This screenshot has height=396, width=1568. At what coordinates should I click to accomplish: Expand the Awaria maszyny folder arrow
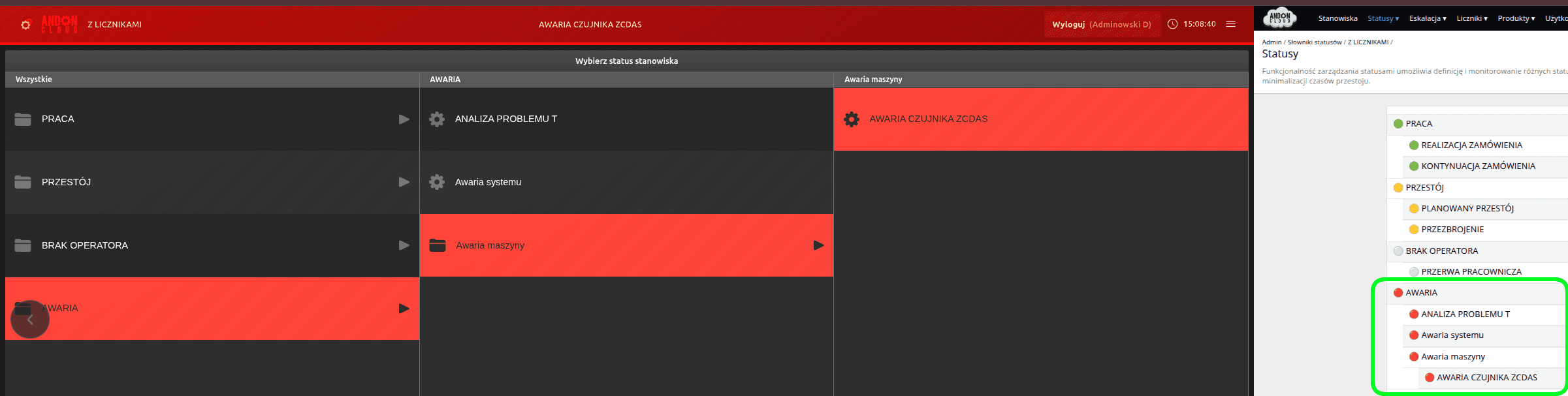click(x=818, y=245)
